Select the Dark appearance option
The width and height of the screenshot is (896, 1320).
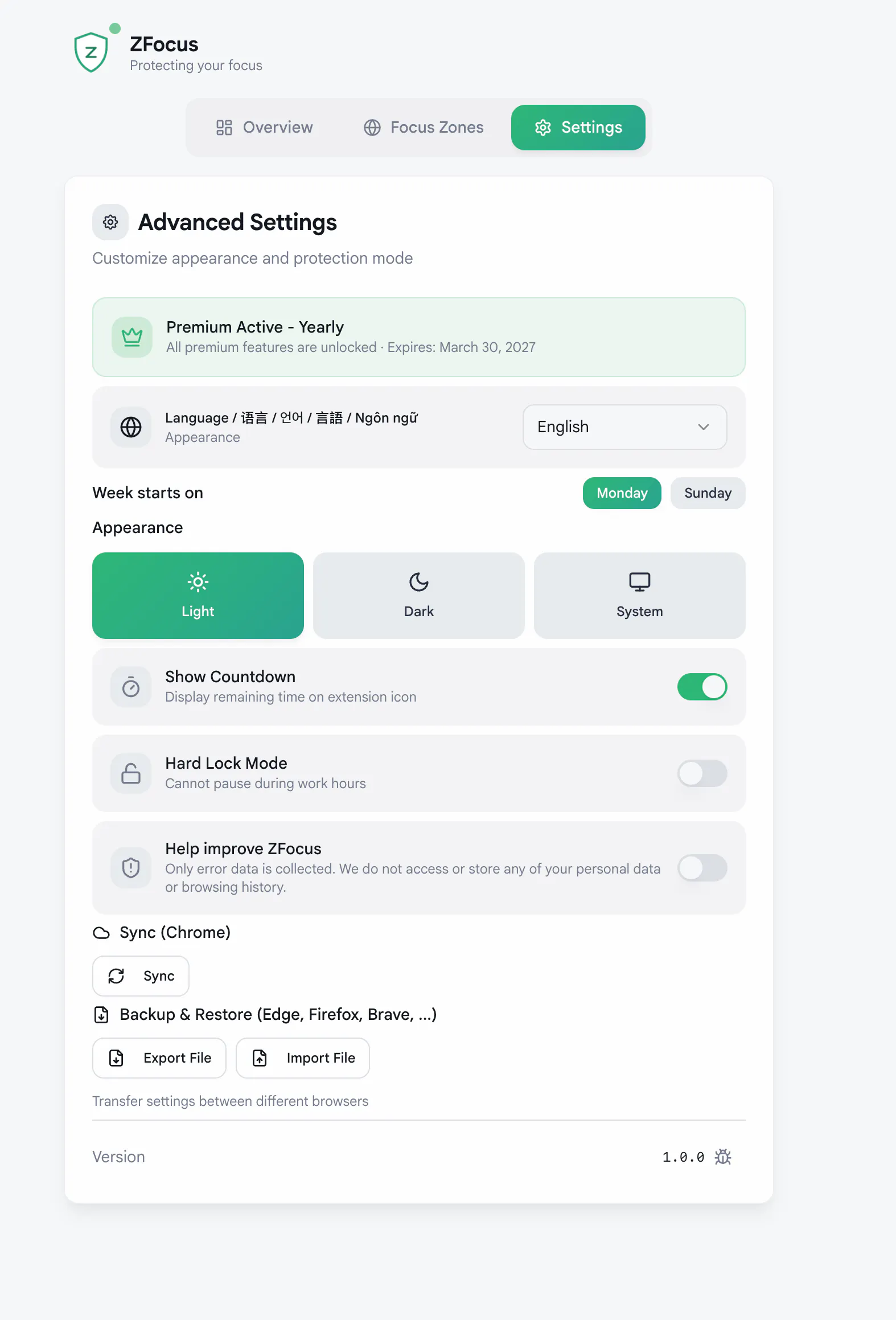coord(419,596)
